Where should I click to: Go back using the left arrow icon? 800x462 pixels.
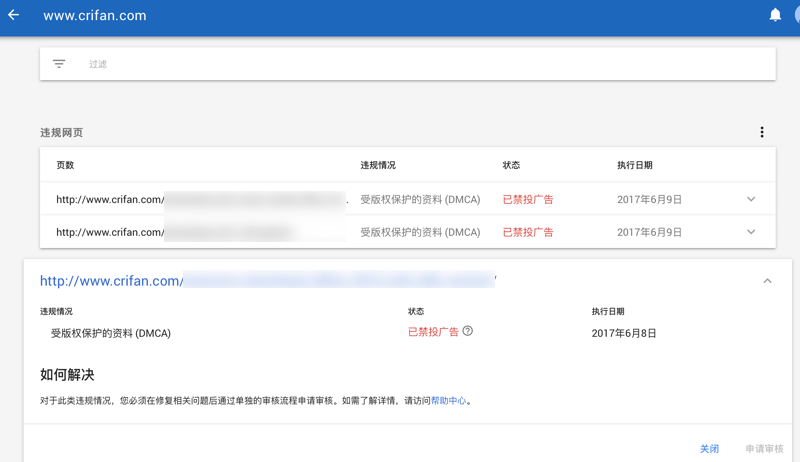(x=14, y=15)
